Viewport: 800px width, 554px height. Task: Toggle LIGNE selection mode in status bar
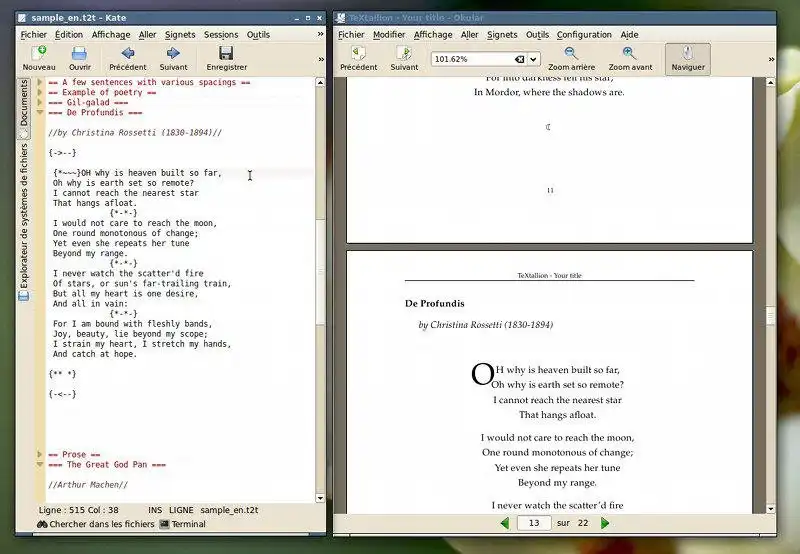[181, 510]
